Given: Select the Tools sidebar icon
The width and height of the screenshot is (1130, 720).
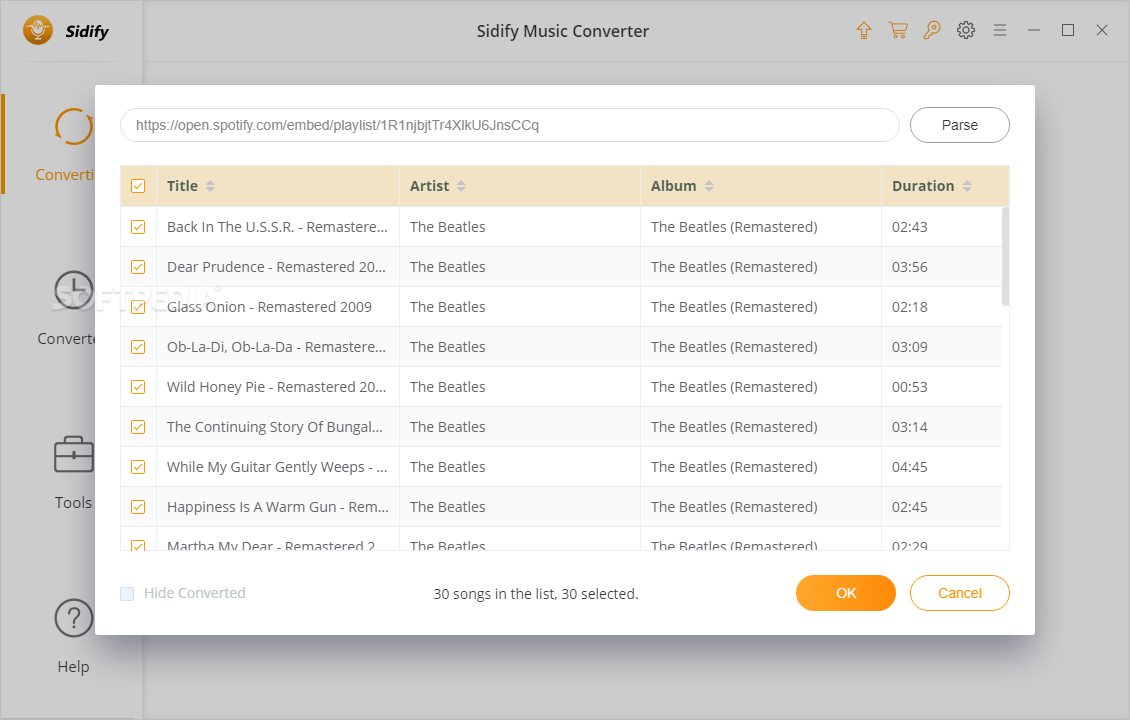Looking at the screenshot, I should click(x=73, y=455).
